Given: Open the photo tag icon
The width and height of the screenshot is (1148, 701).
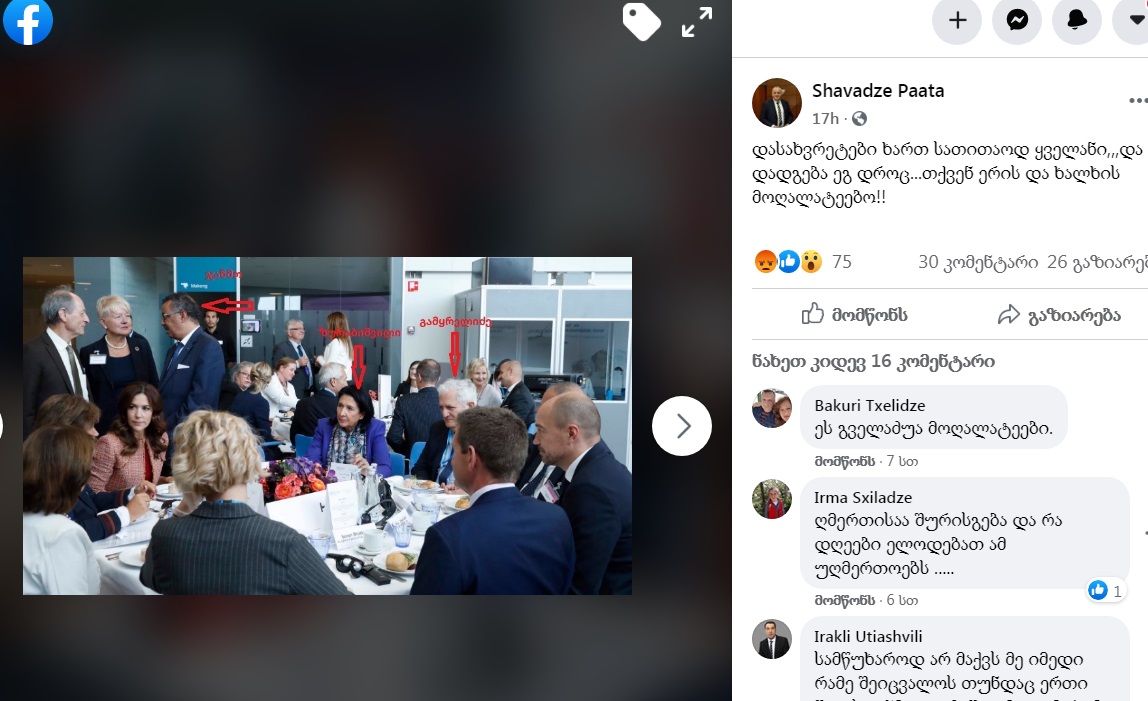Looking at the screenshot, I should point(641,21).
